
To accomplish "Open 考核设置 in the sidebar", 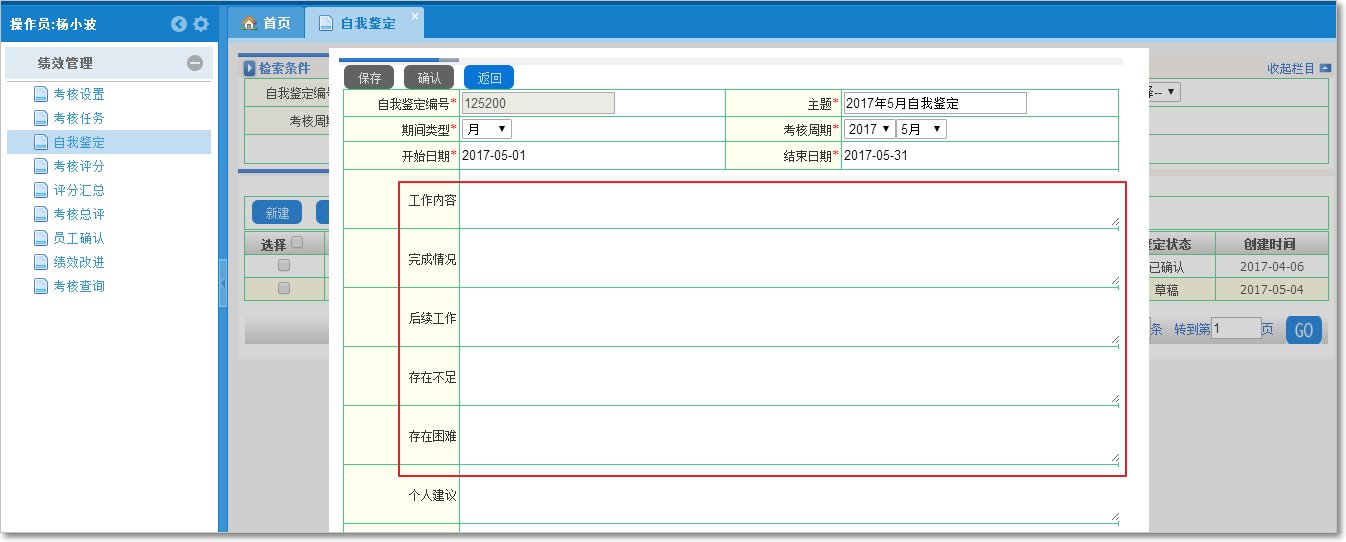I will pos(79,94).
